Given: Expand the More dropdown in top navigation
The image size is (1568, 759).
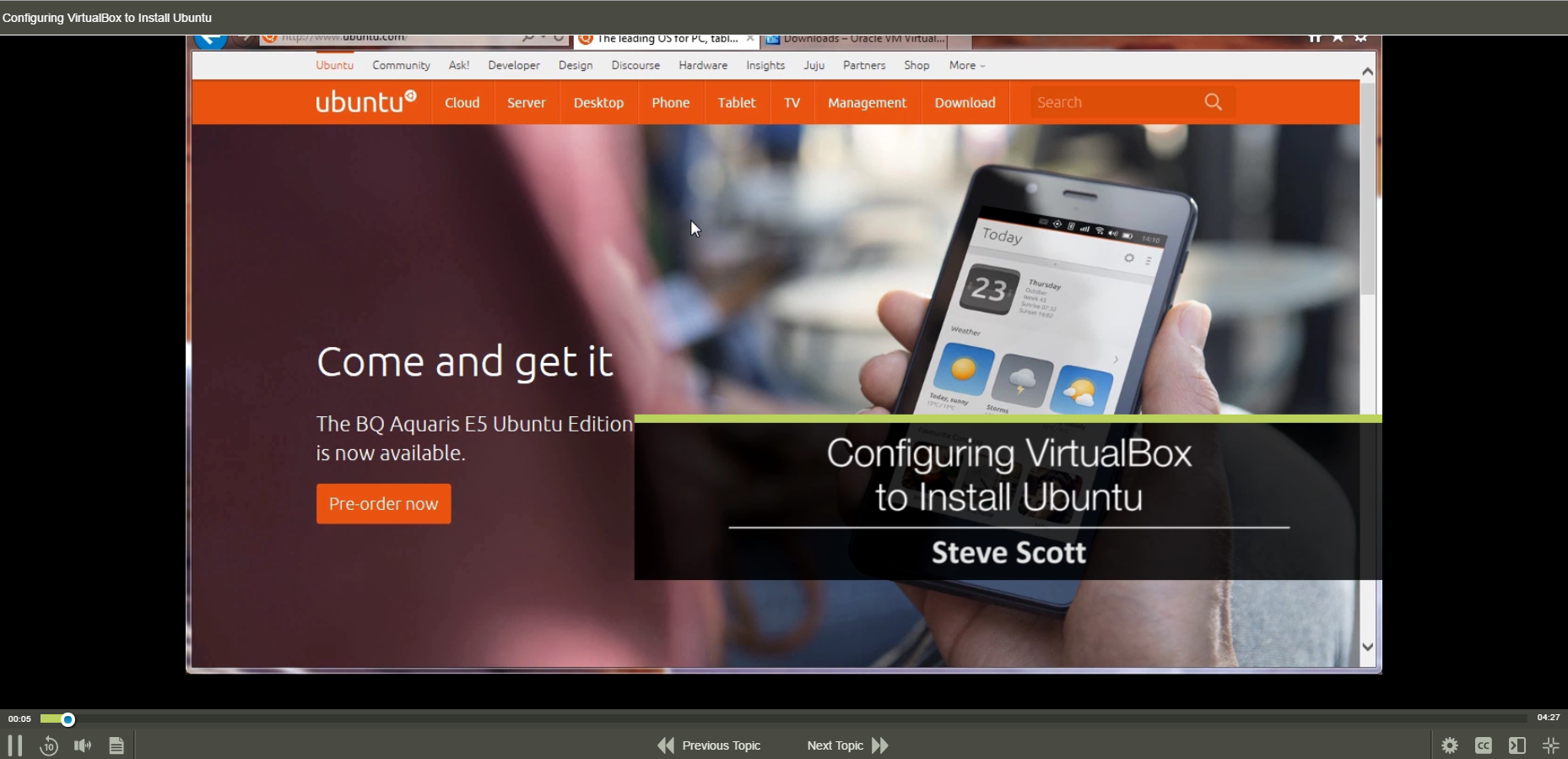Looking at the screenshot, I should pos(966,65).
